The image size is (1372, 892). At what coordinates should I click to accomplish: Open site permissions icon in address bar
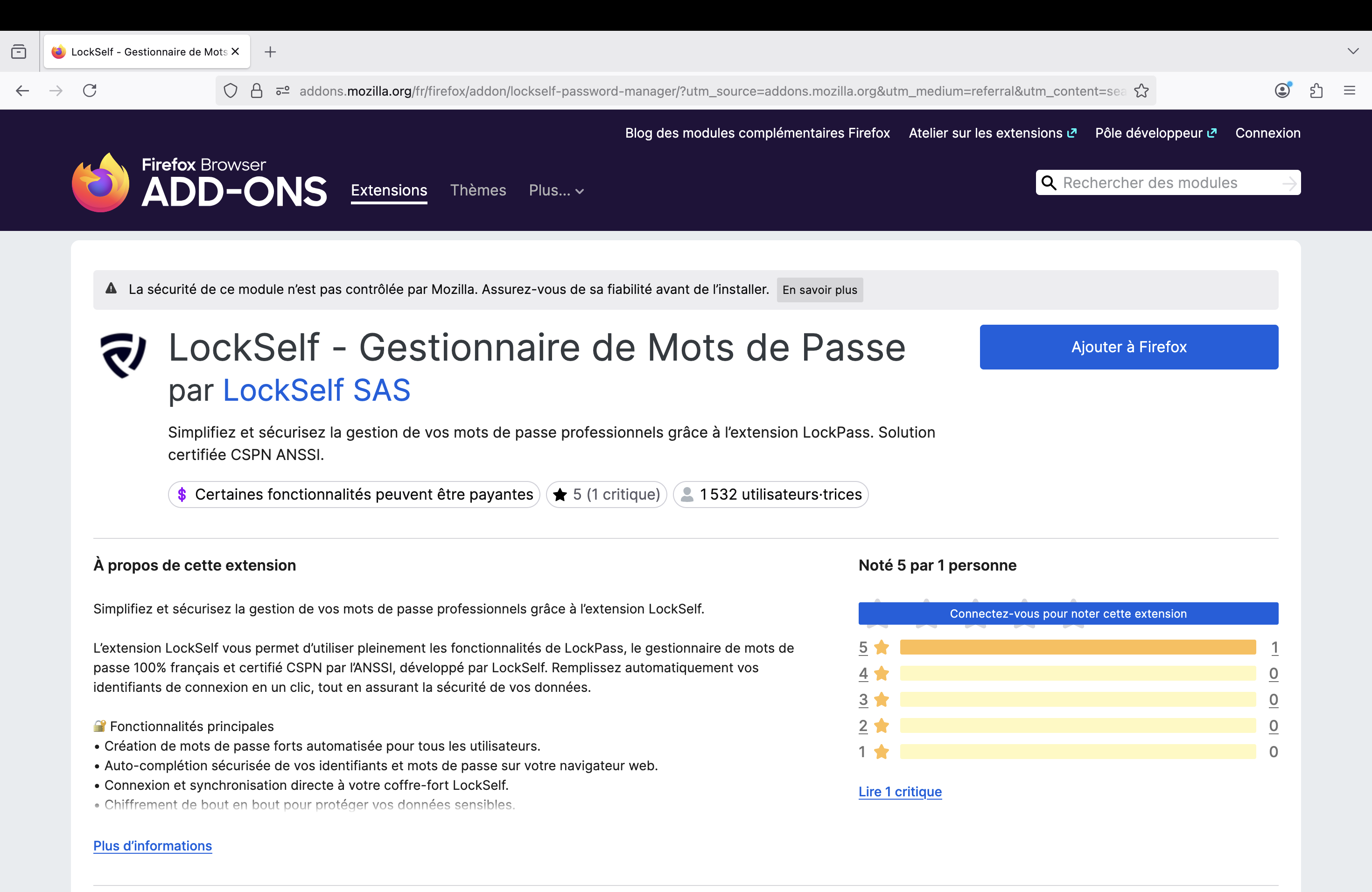[282, 91]
